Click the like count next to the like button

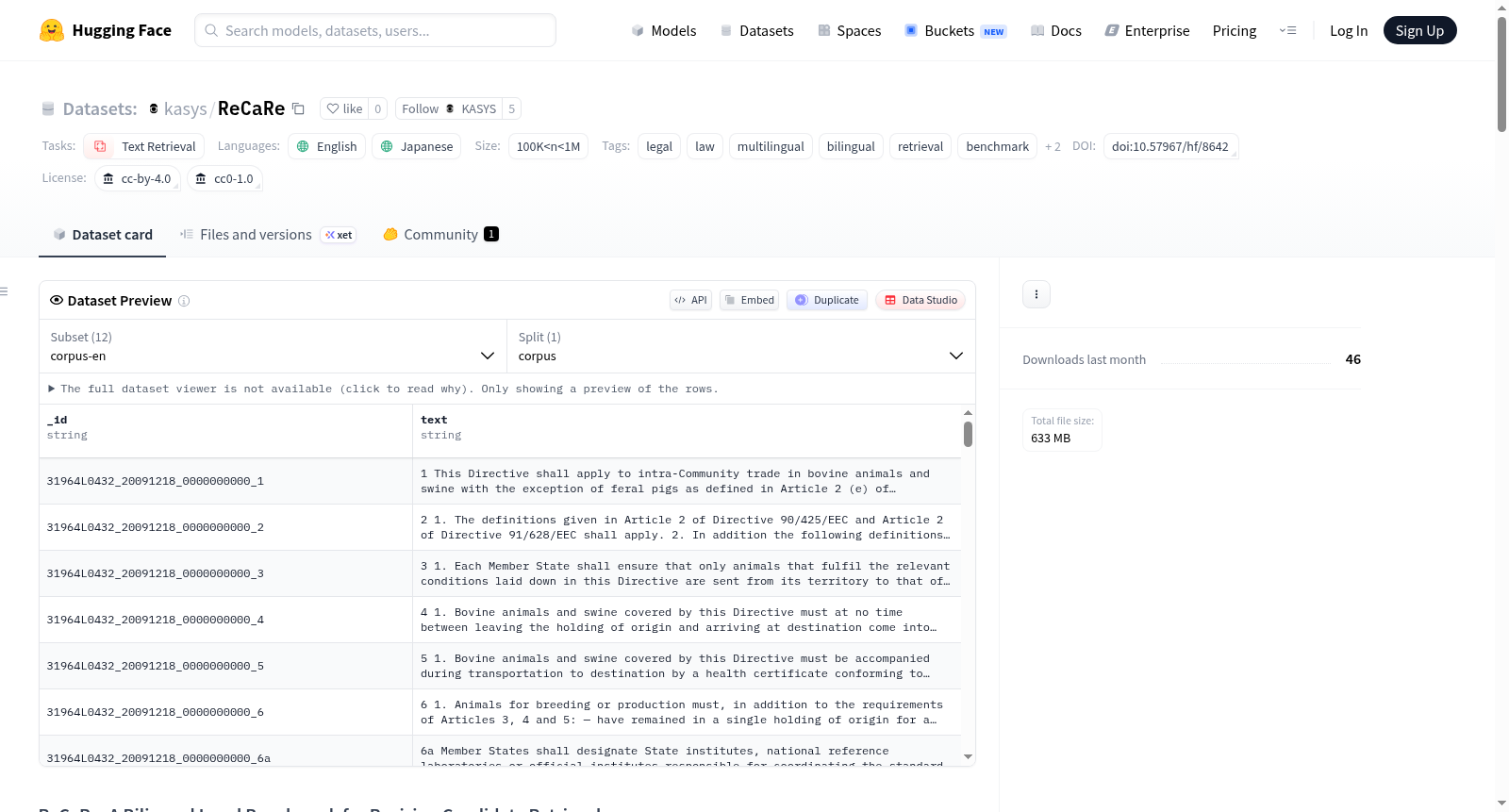coord(378,108)
